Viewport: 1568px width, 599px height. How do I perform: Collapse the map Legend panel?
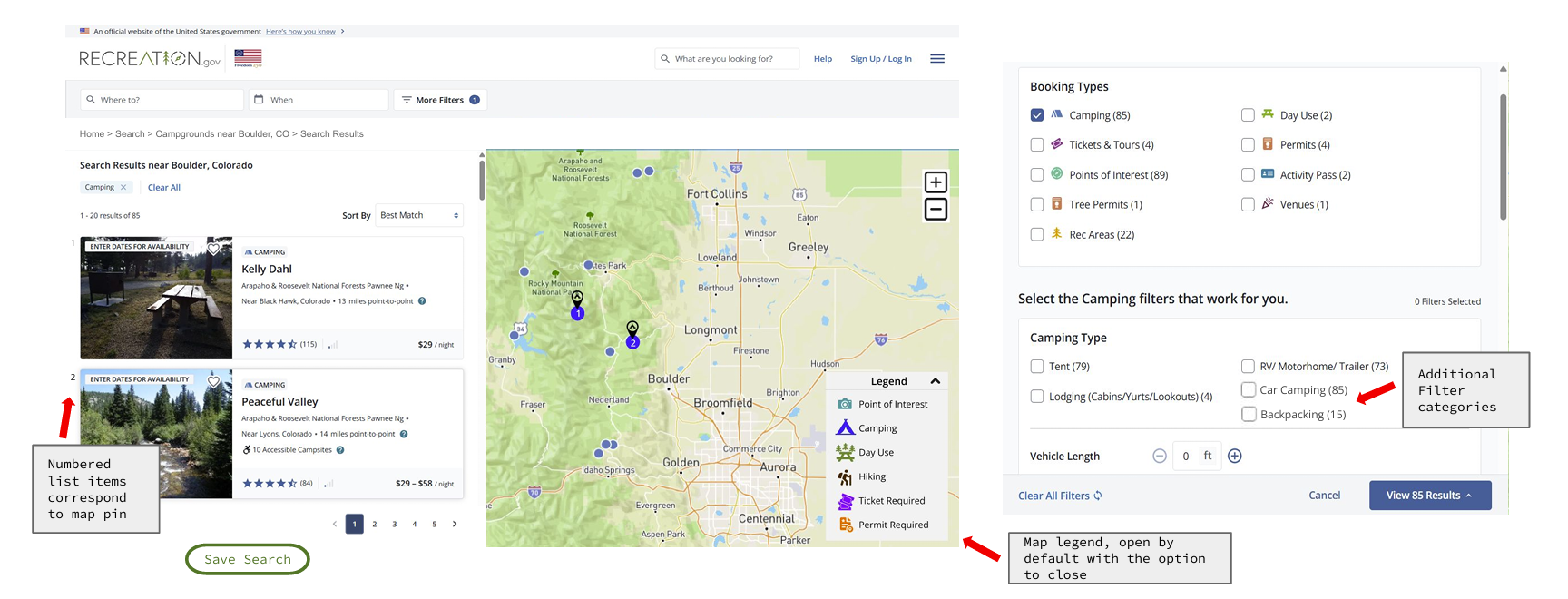pos(936,381)
